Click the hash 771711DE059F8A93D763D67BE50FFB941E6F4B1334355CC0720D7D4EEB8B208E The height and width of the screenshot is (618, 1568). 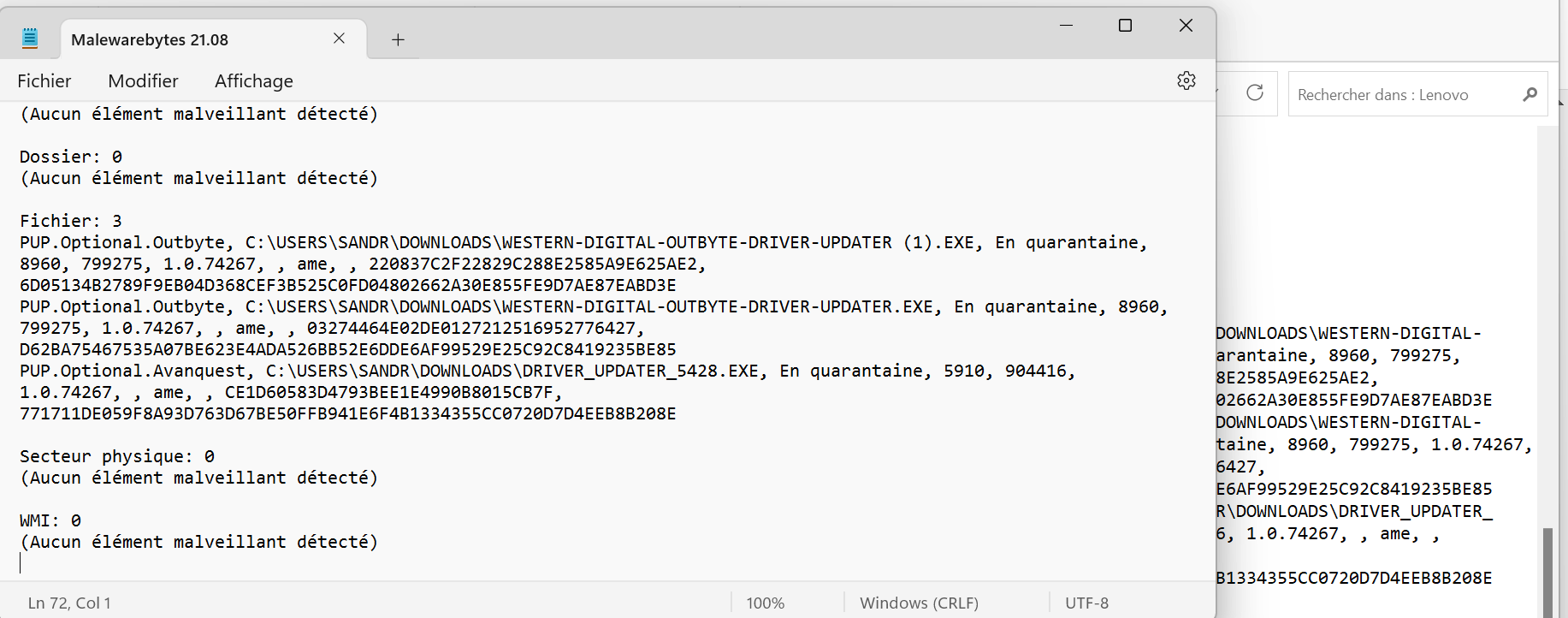tap(348, 413)
